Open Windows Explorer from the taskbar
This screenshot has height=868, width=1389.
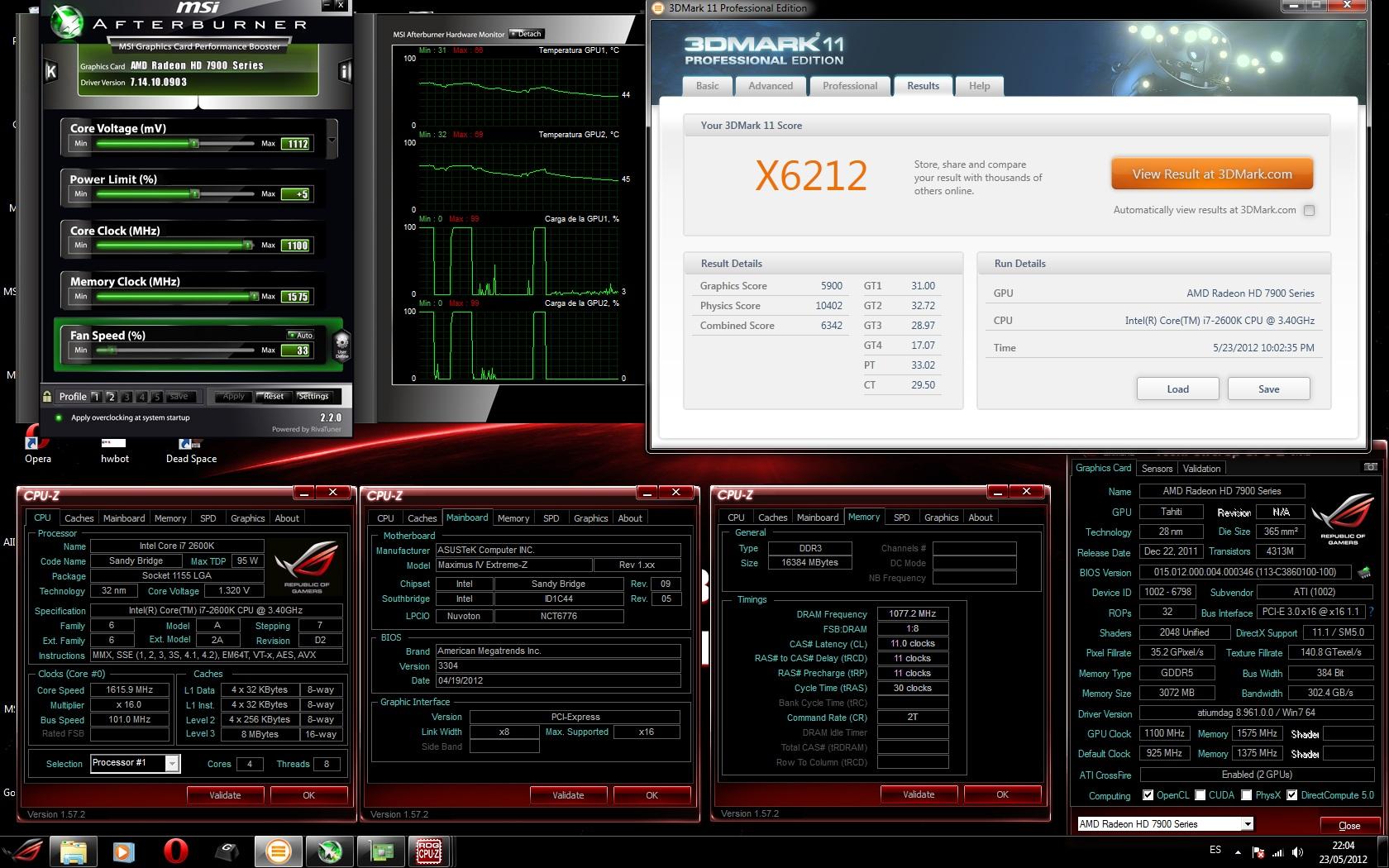[74, 851]
